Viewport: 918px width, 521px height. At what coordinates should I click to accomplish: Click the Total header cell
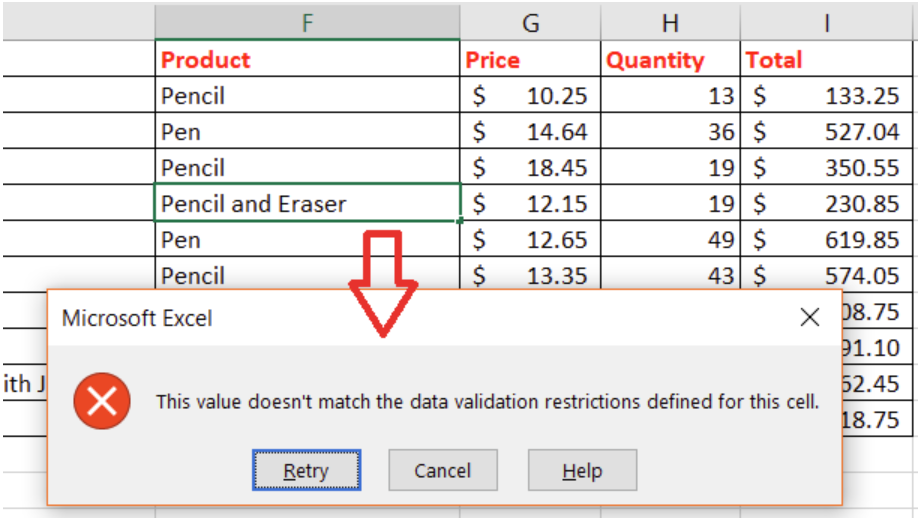(x=827, y=60)
